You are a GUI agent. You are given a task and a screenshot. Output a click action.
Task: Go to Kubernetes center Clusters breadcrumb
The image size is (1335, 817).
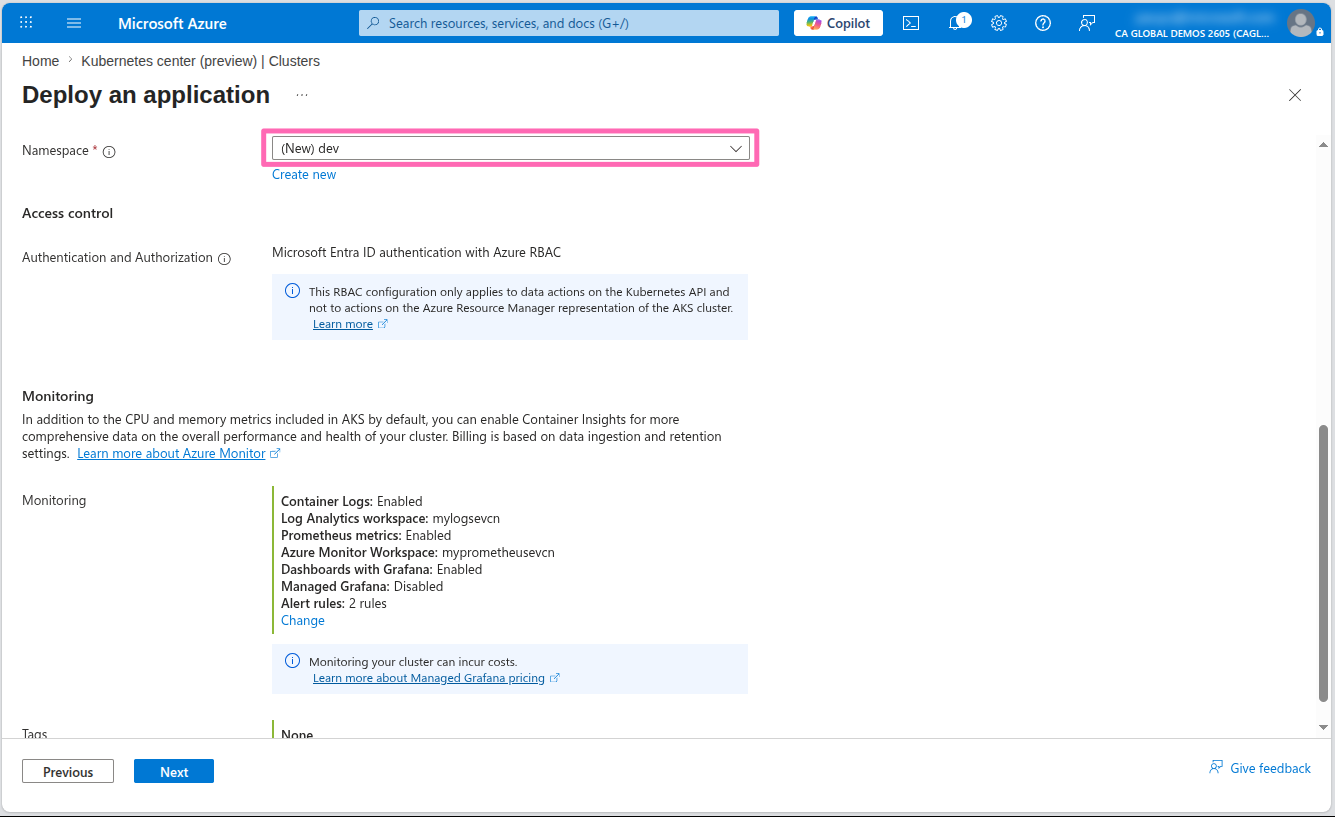(201, 61)
